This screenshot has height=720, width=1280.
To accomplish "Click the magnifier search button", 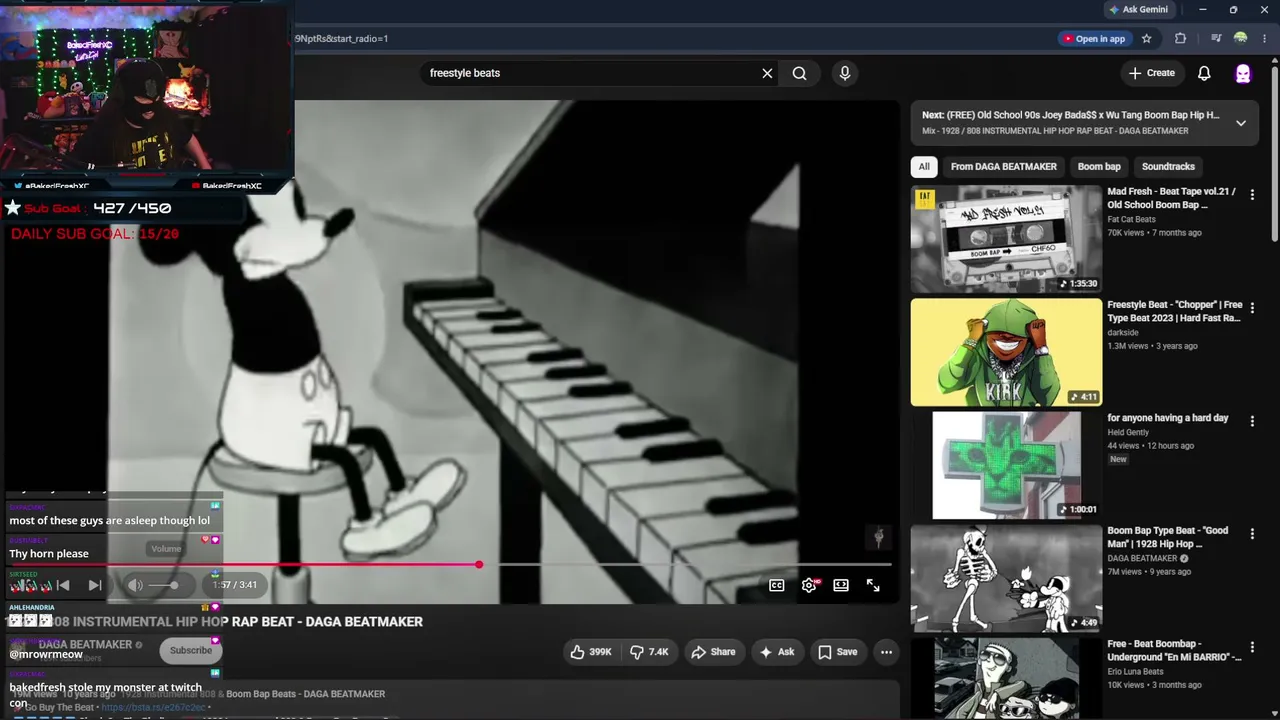I will 800,73.
